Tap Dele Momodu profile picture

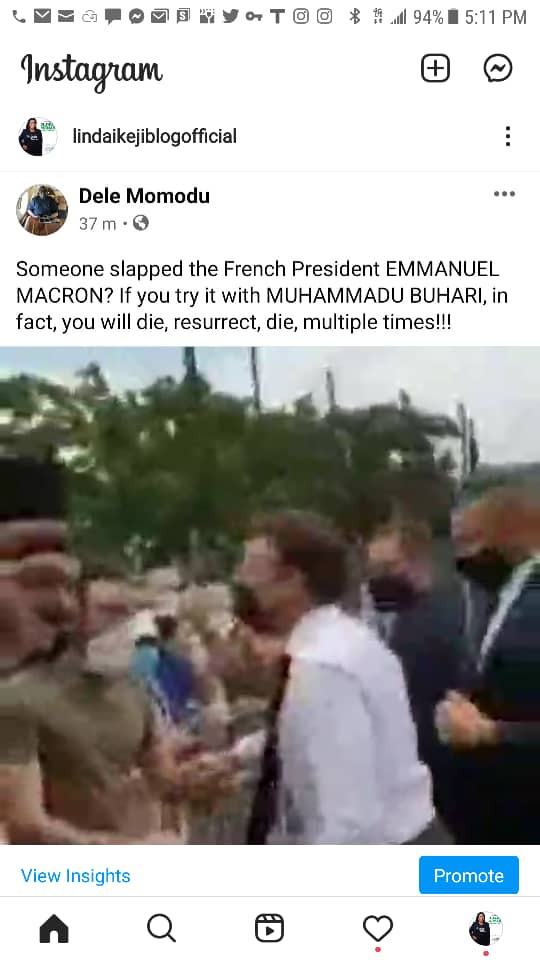(42, 210)
